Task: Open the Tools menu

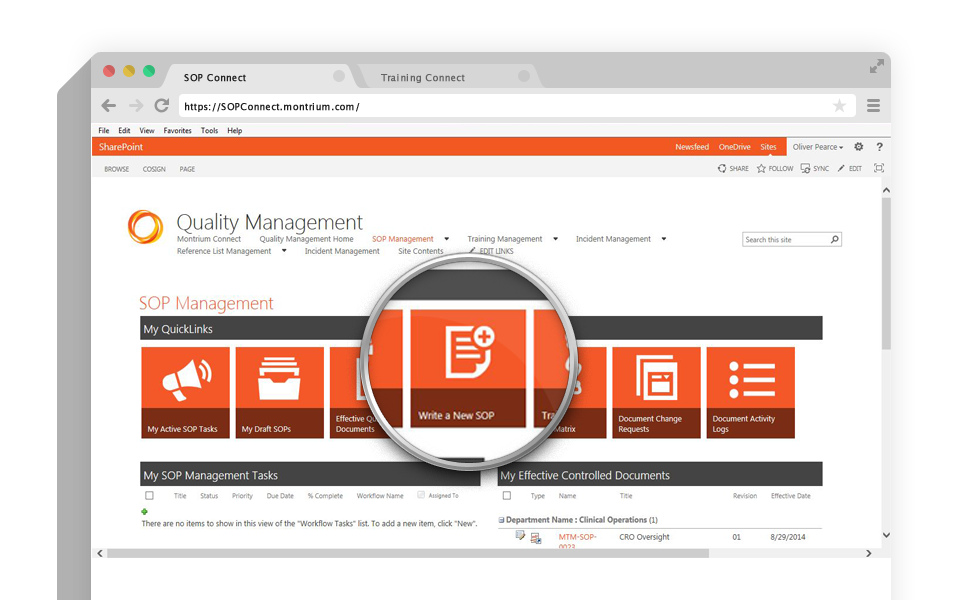Action: click(209, 130)
